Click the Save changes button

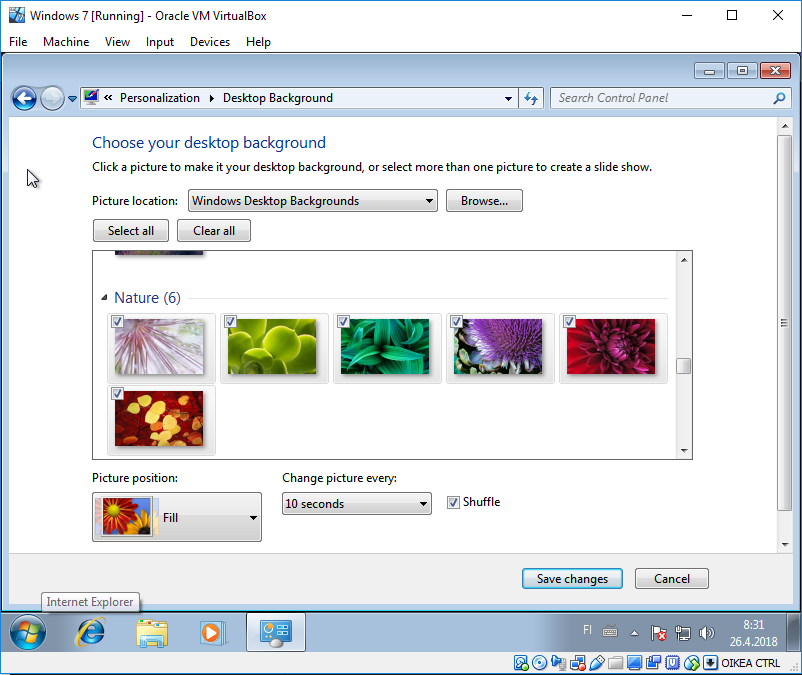click(x=572, y=578)
